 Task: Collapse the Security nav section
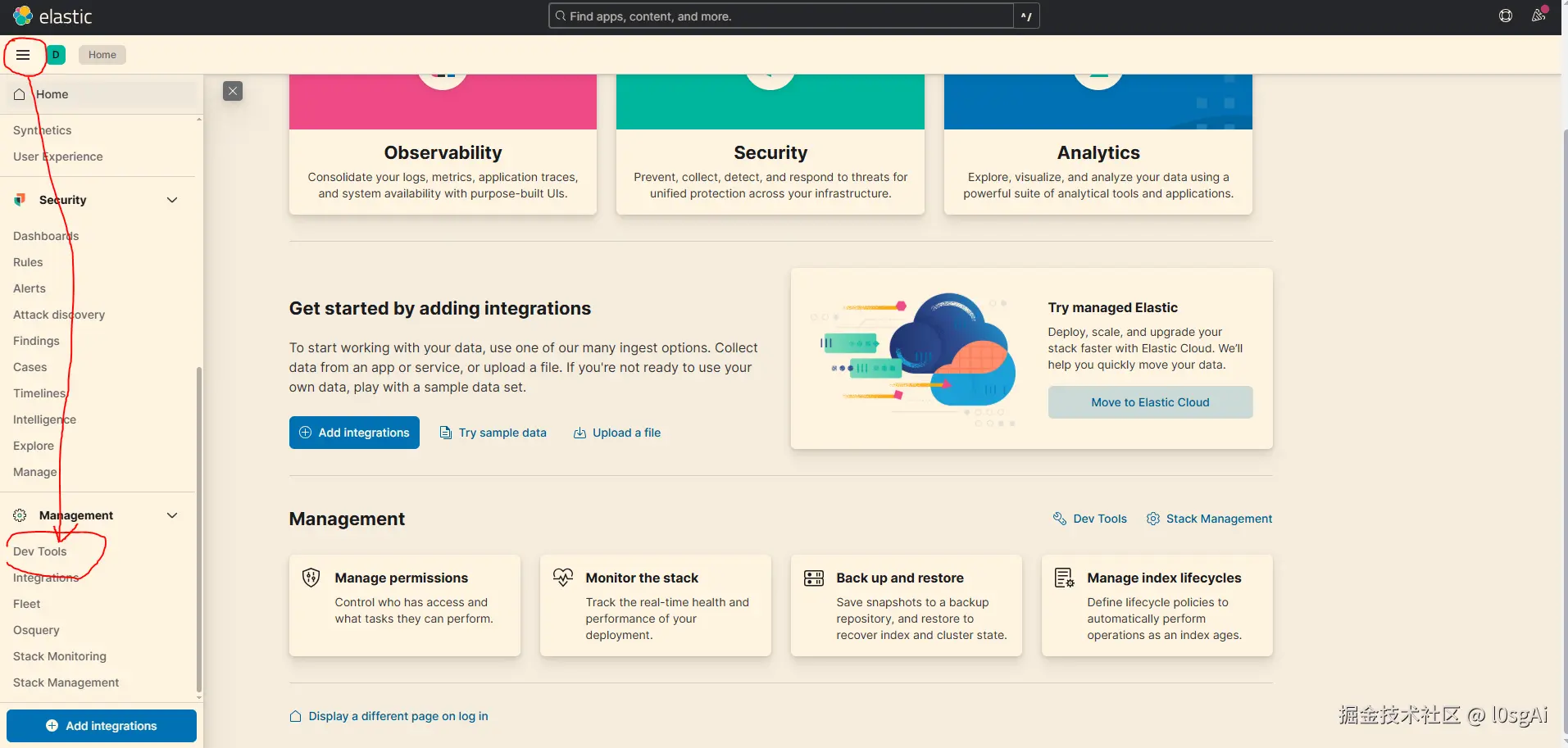[172, 200]
